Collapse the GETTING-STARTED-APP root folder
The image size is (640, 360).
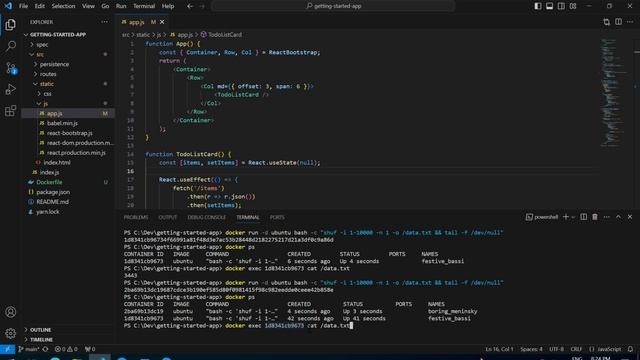pos(57,35)
